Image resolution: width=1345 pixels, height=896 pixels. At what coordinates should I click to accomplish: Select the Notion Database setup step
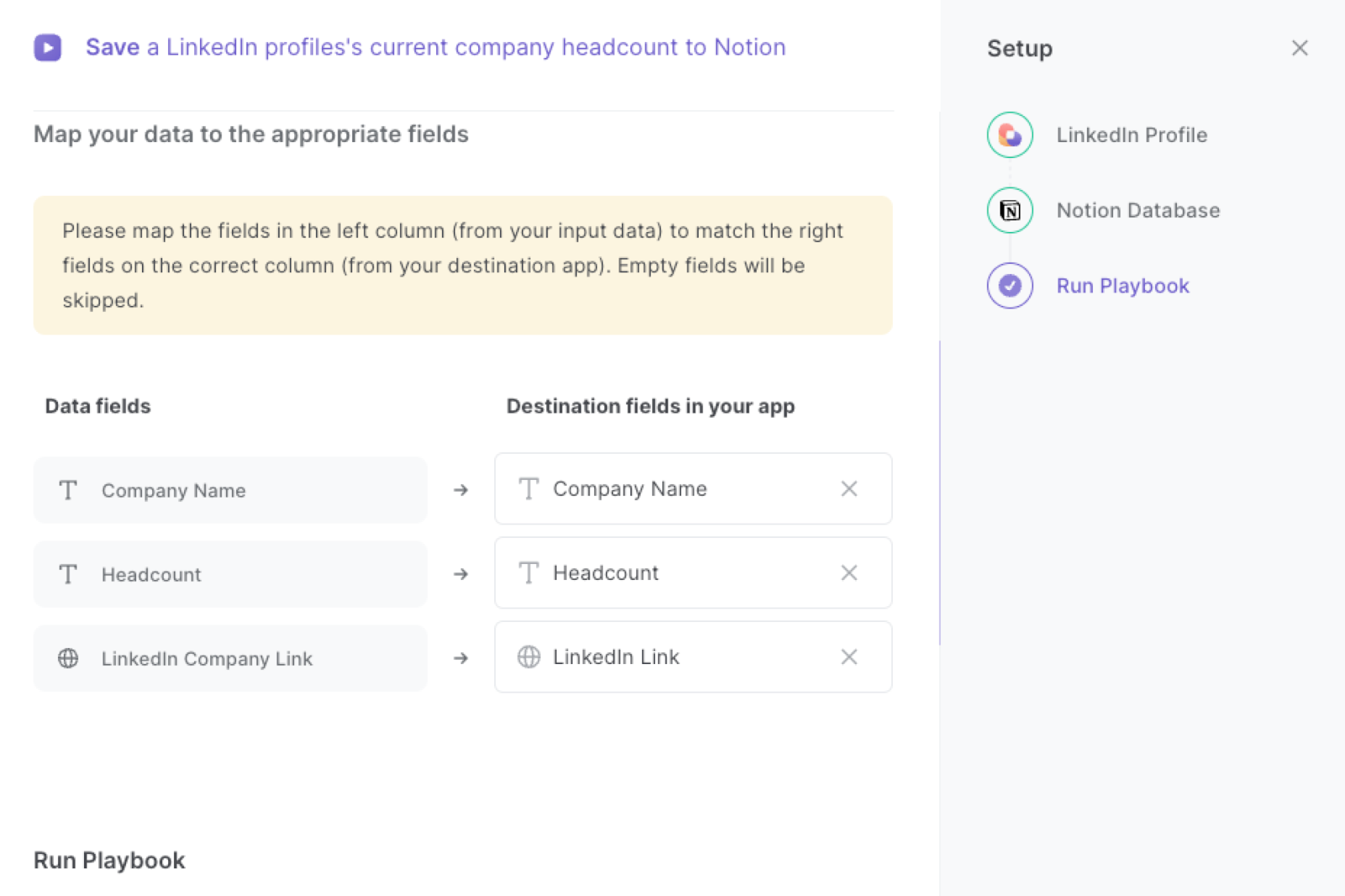pyautogui.click(x=1138, y=210)
